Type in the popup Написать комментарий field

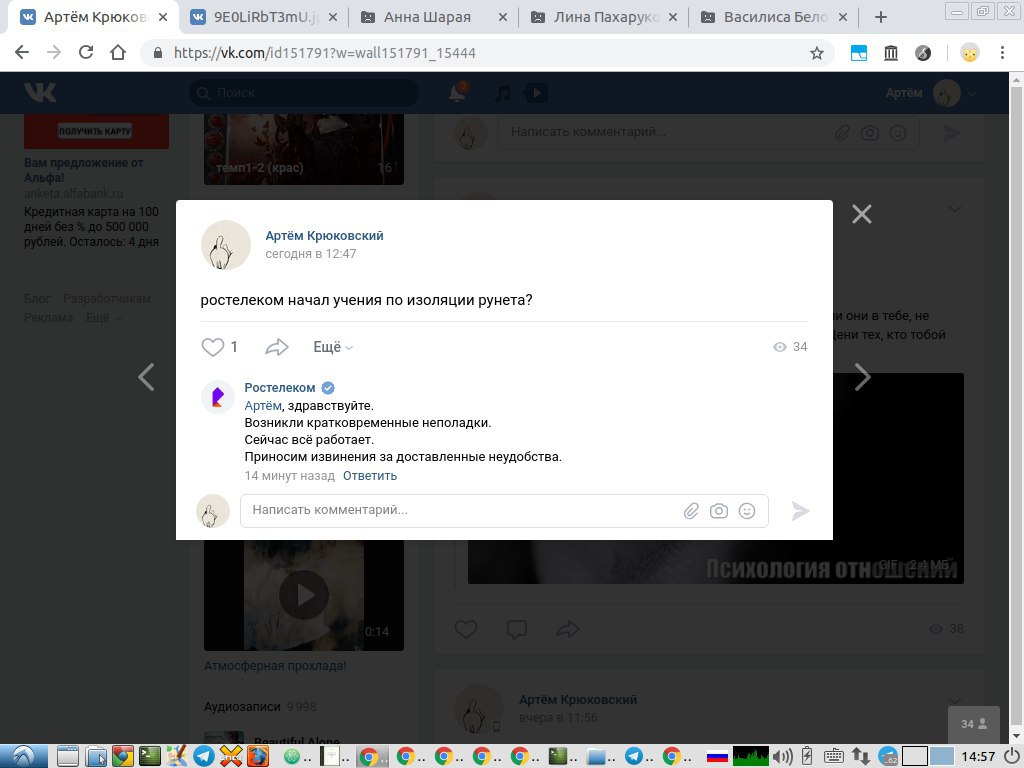pos(504,511)
